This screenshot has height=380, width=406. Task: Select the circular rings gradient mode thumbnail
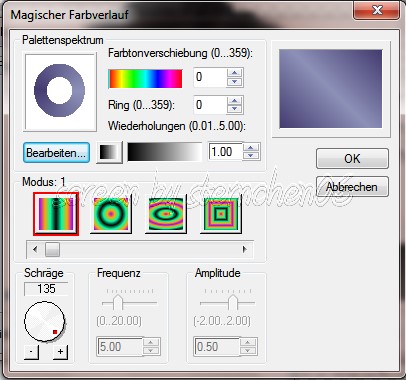(x=111, y=214)
